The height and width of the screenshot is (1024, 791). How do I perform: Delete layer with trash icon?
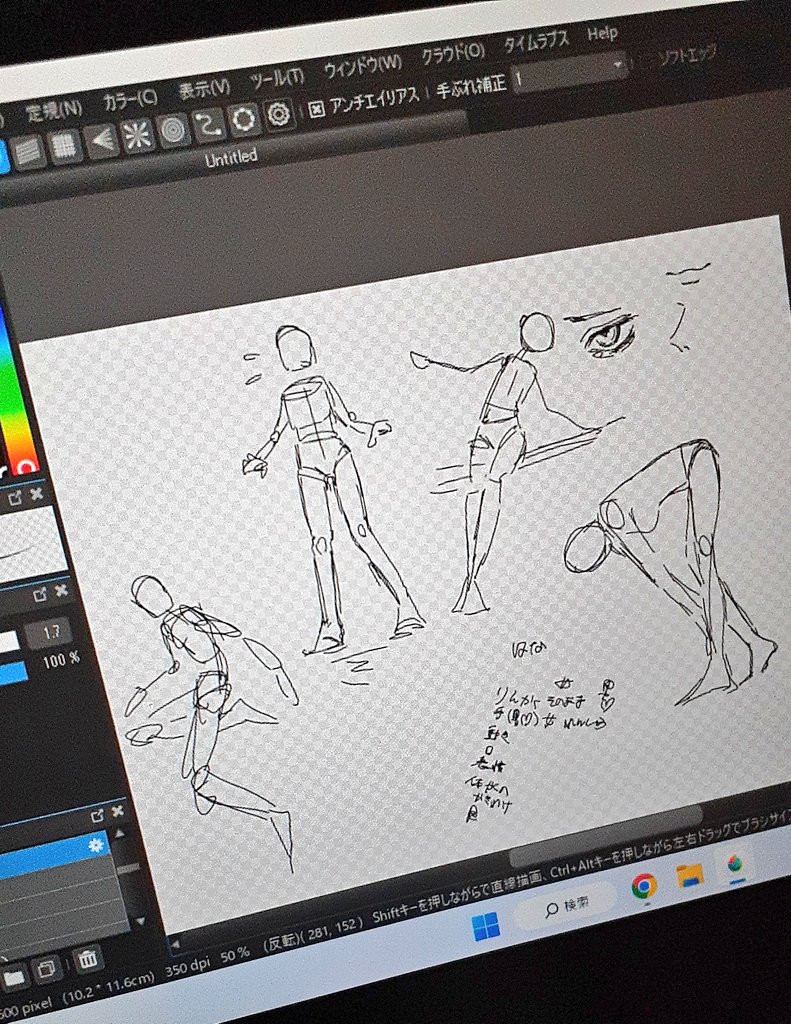pos(86,959)
